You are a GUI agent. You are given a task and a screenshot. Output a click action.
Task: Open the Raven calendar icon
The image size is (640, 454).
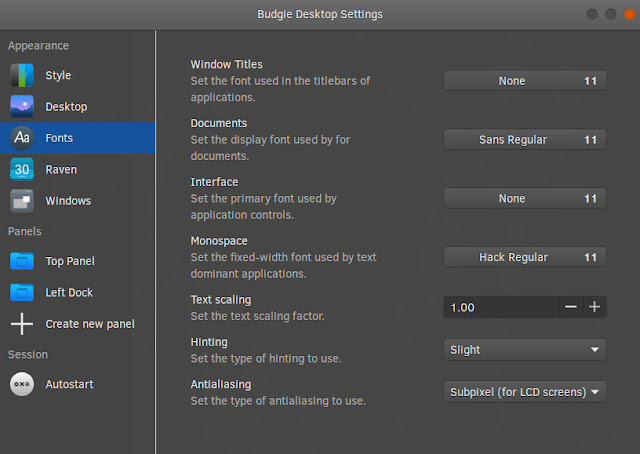22,169
